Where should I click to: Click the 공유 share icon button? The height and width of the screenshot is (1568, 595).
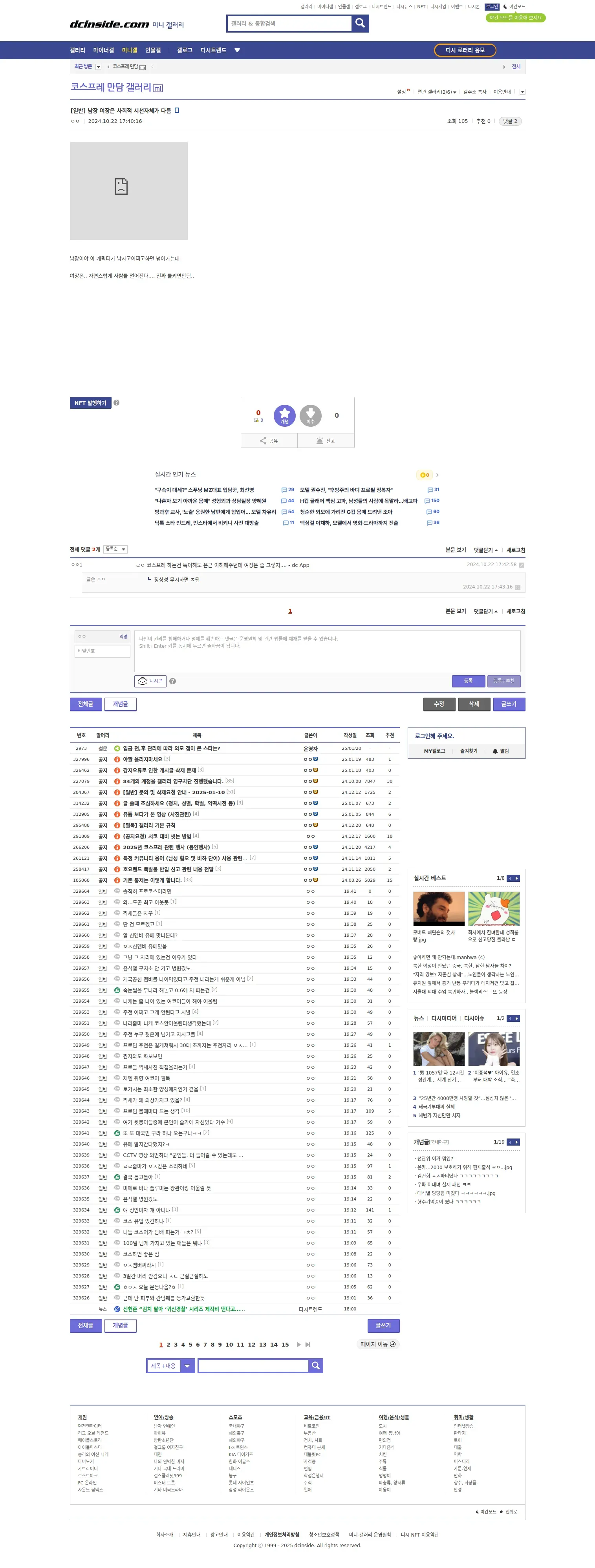(269, 441)
